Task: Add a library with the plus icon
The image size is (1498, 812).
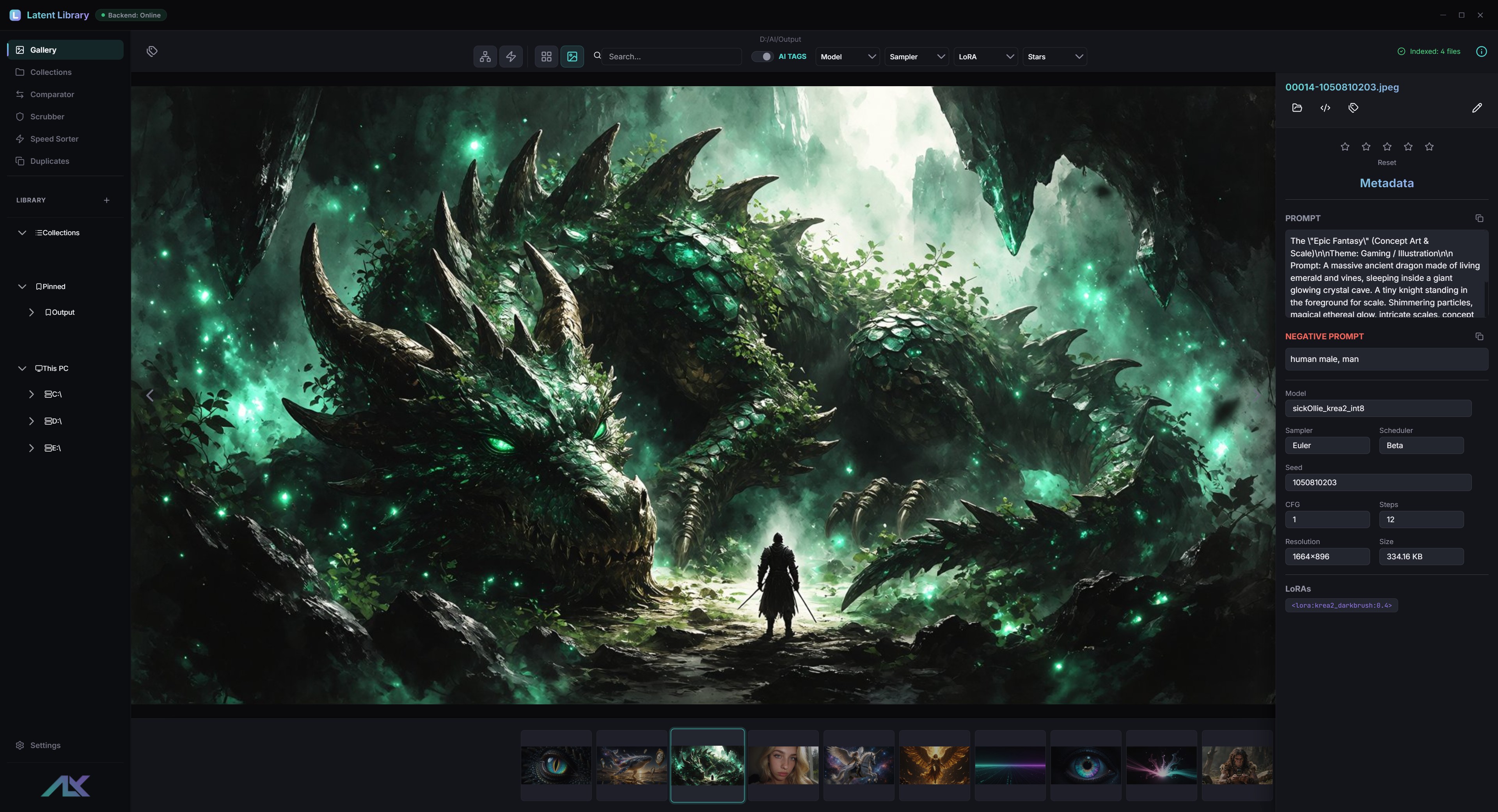Action: click(106, 200)
